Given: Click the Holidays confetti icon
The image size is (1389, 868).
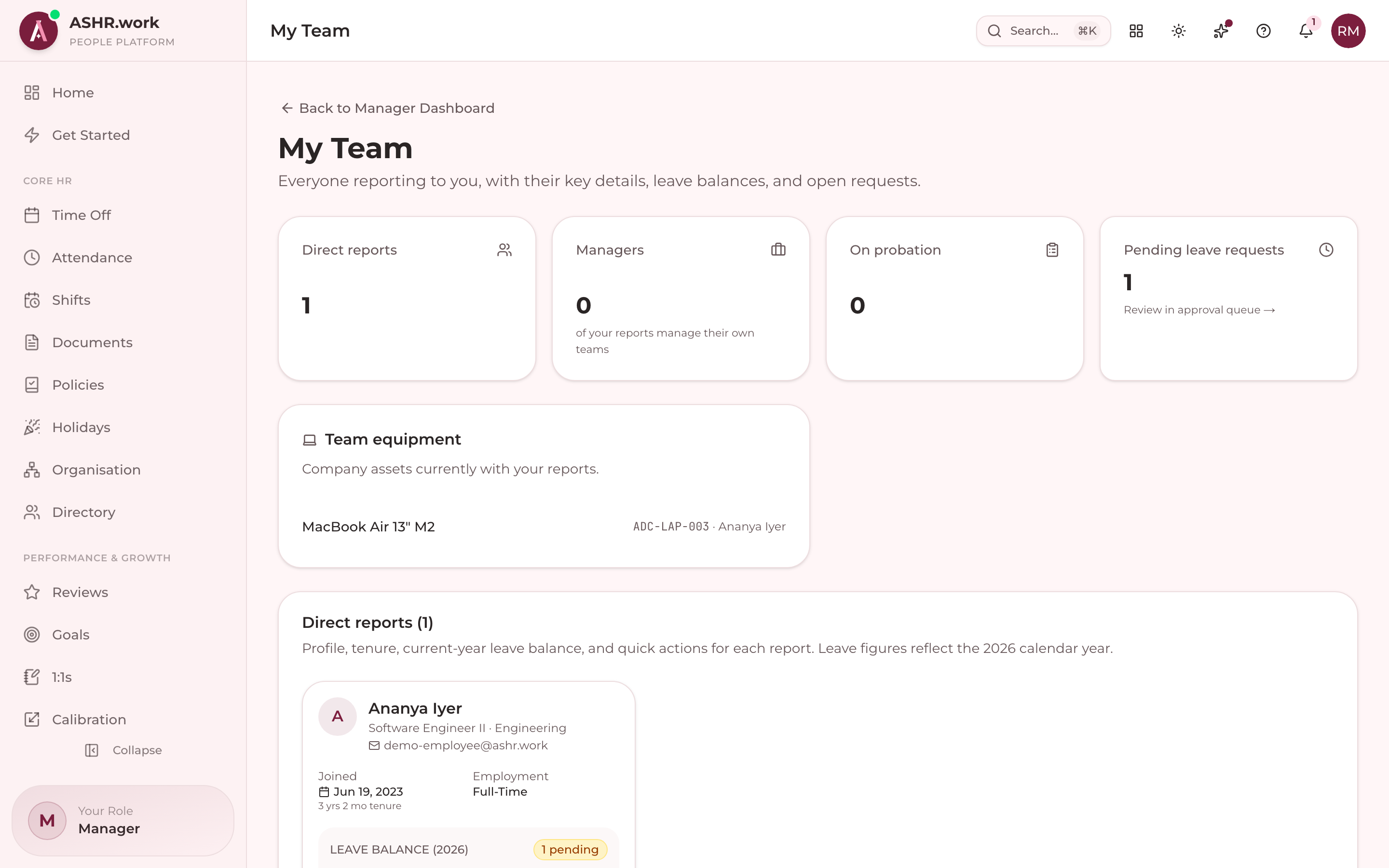Looking at the screenshot, I should coord(32,427).
